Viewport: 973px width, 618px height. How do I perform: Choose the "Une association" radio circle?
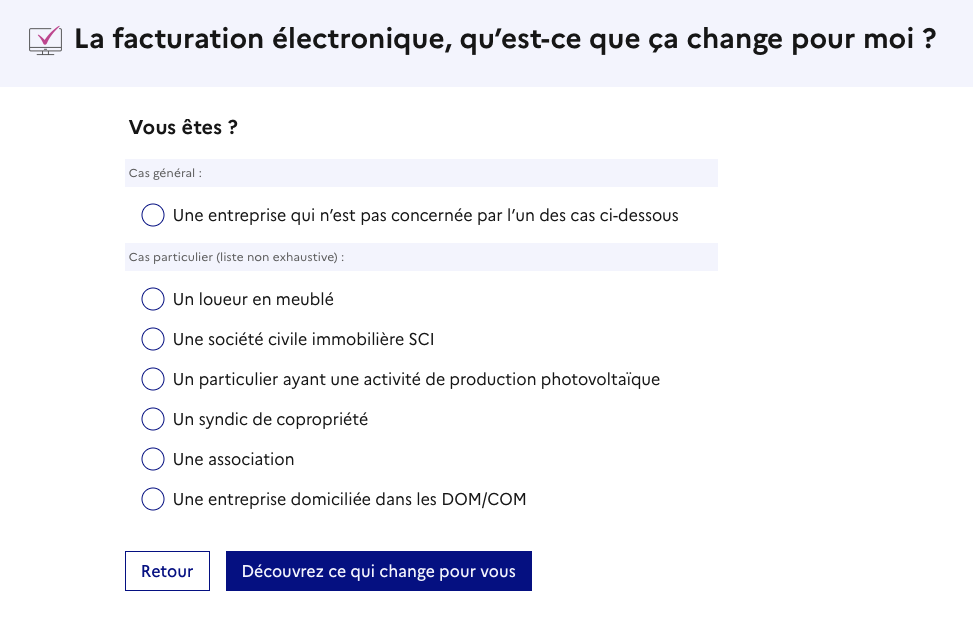153,459
